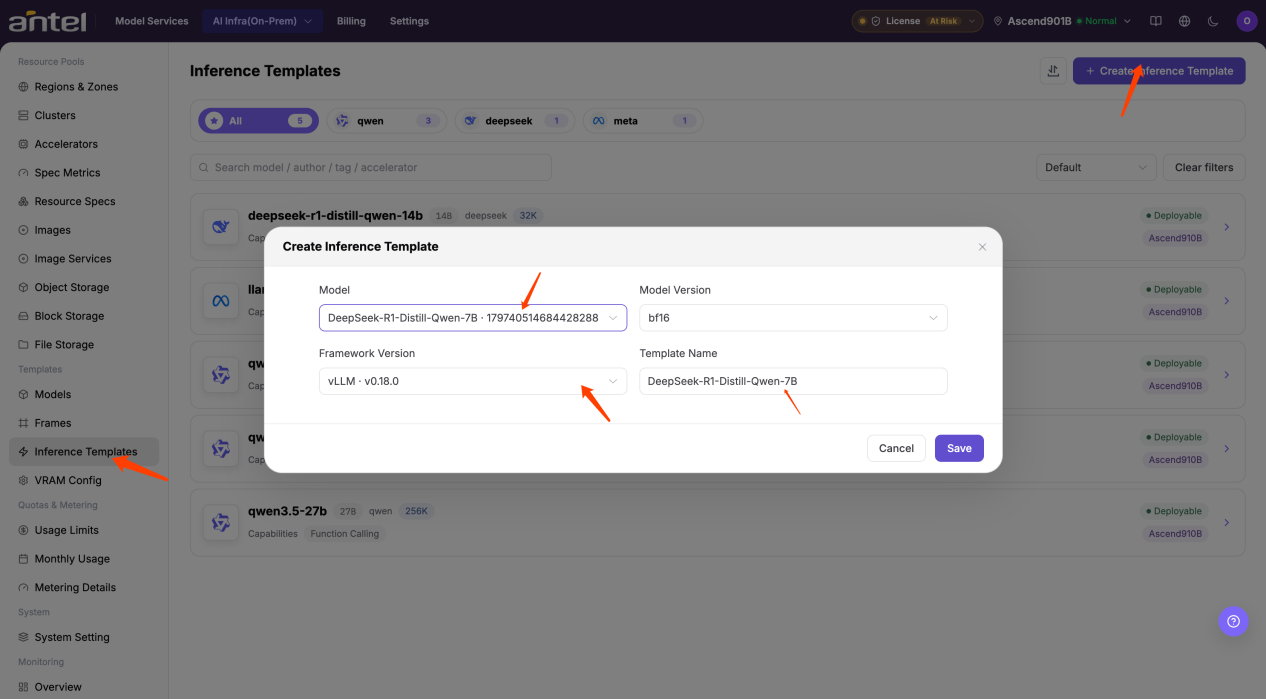
Task: Open Resource Specs page
Action: coord(84,201)
